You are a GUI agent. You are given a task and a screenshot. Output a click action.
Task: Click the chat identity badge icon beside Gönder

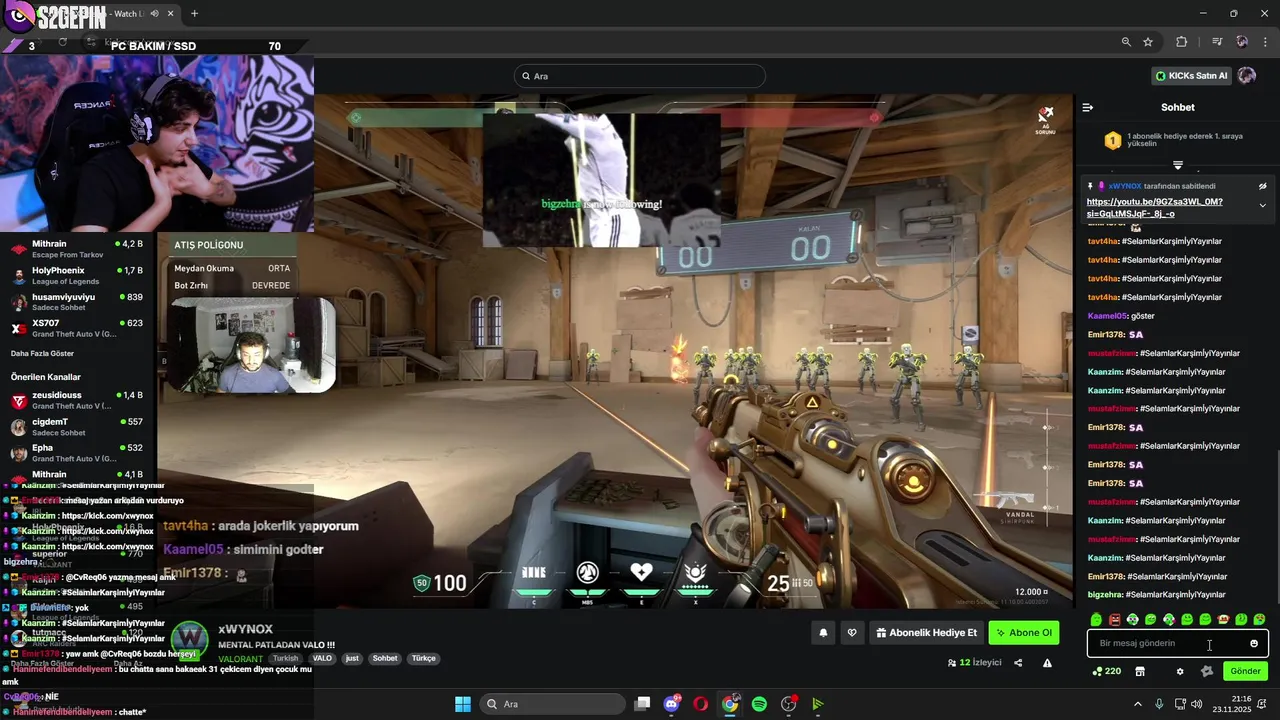pyautogui.click(x=1207, y=671)
